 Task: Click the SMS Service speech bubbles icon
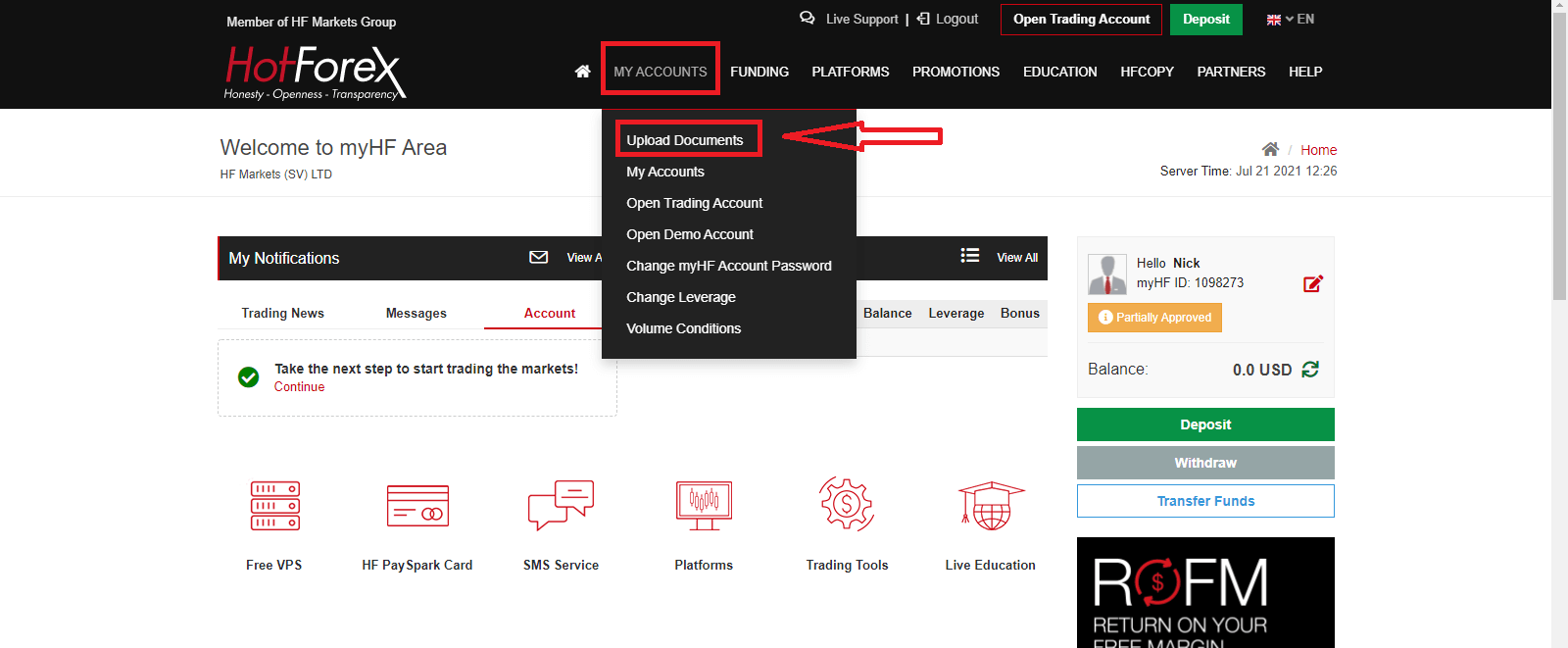coord(561,505)
